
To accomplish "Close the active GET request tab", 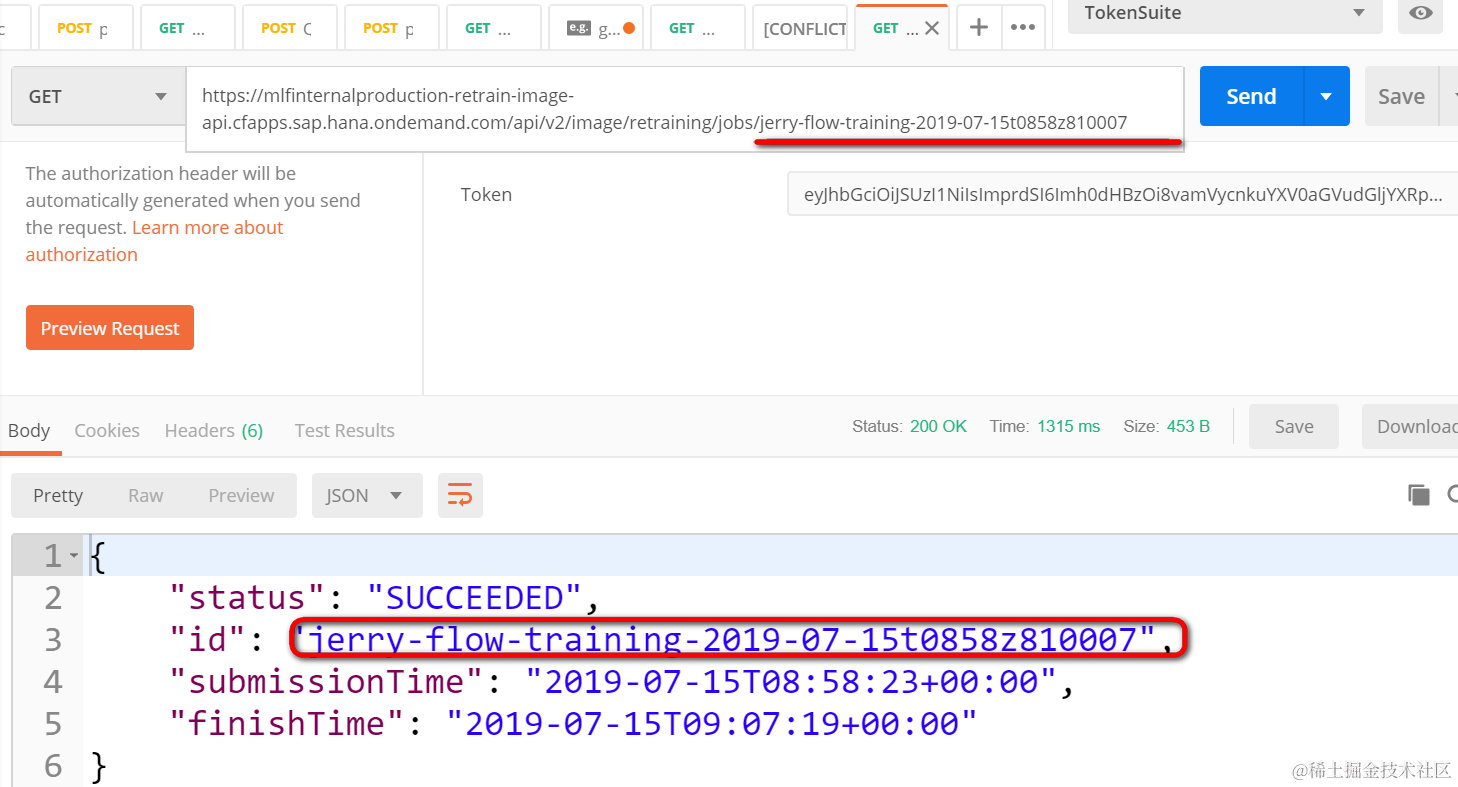I will coord(931,28).
